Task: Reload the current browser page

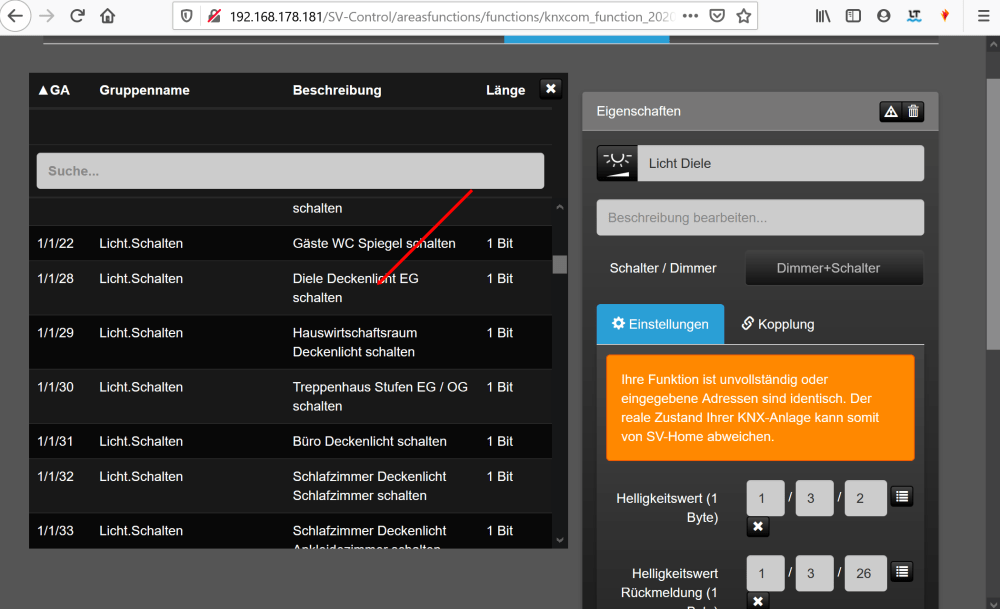Action: click(77, 16)
